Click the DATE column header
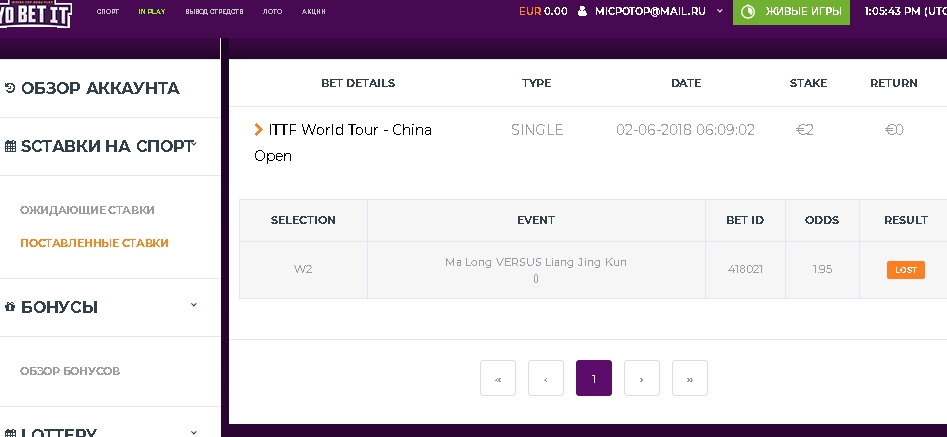The height and width of the screenshot is (437, 947). [686, 83]
